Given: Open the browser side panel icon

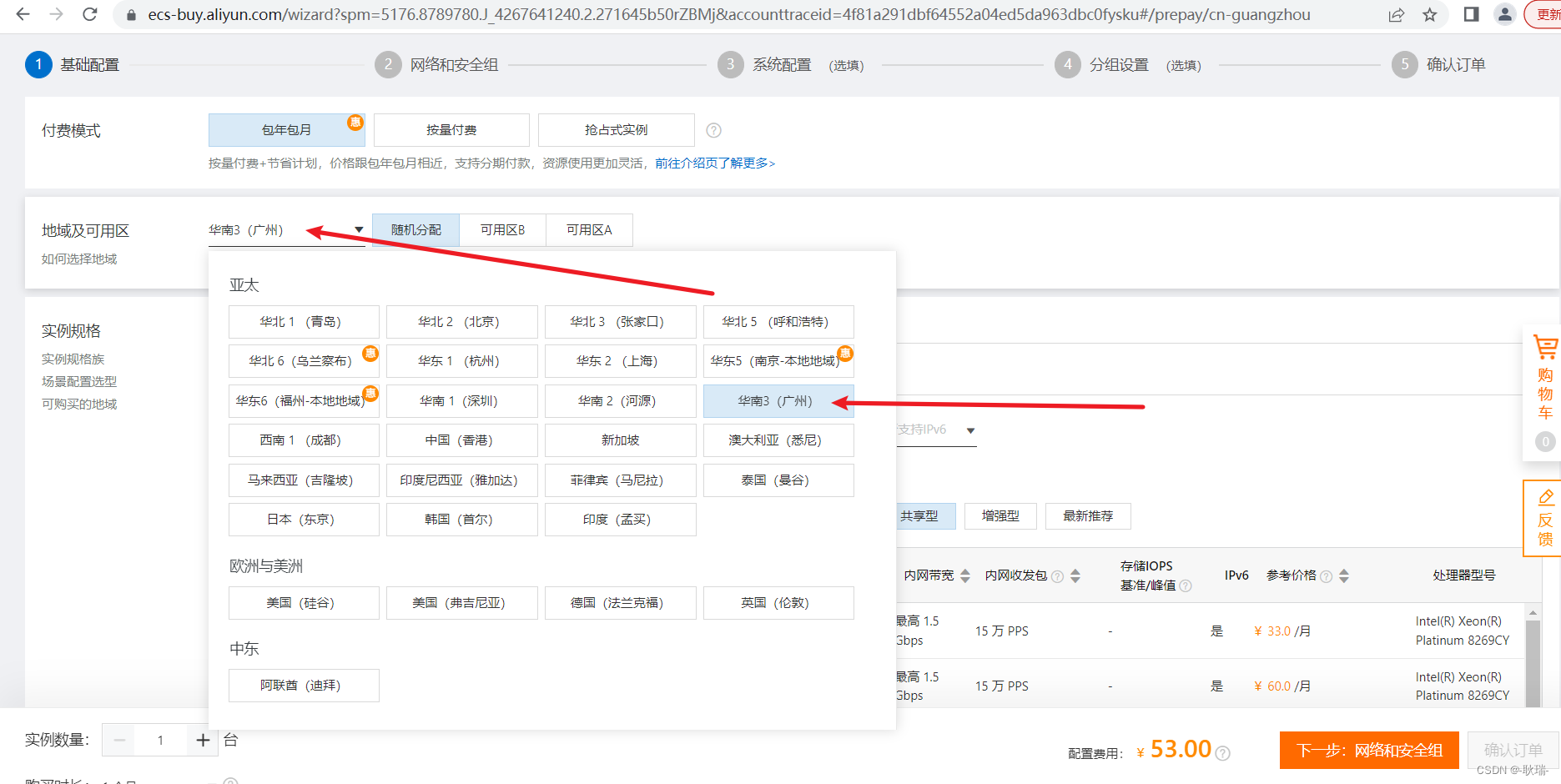Looking at the screenshot, I should click(1472, 14).
